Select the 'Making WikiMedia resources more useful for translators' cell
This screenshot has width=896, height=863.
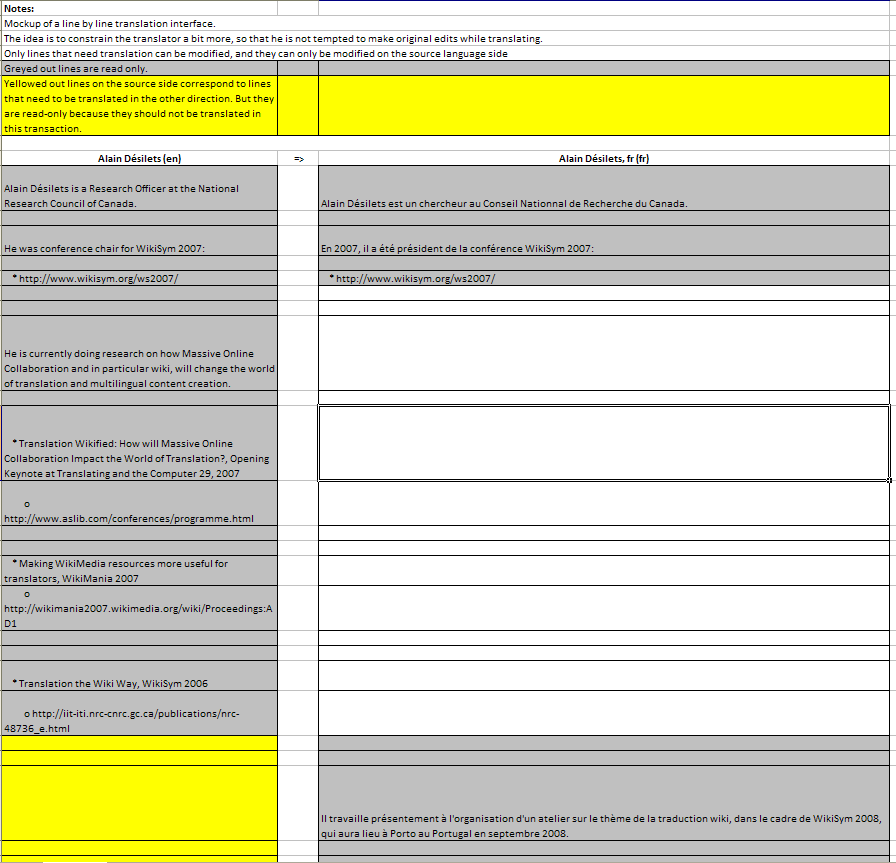click(x=139, y=570)
